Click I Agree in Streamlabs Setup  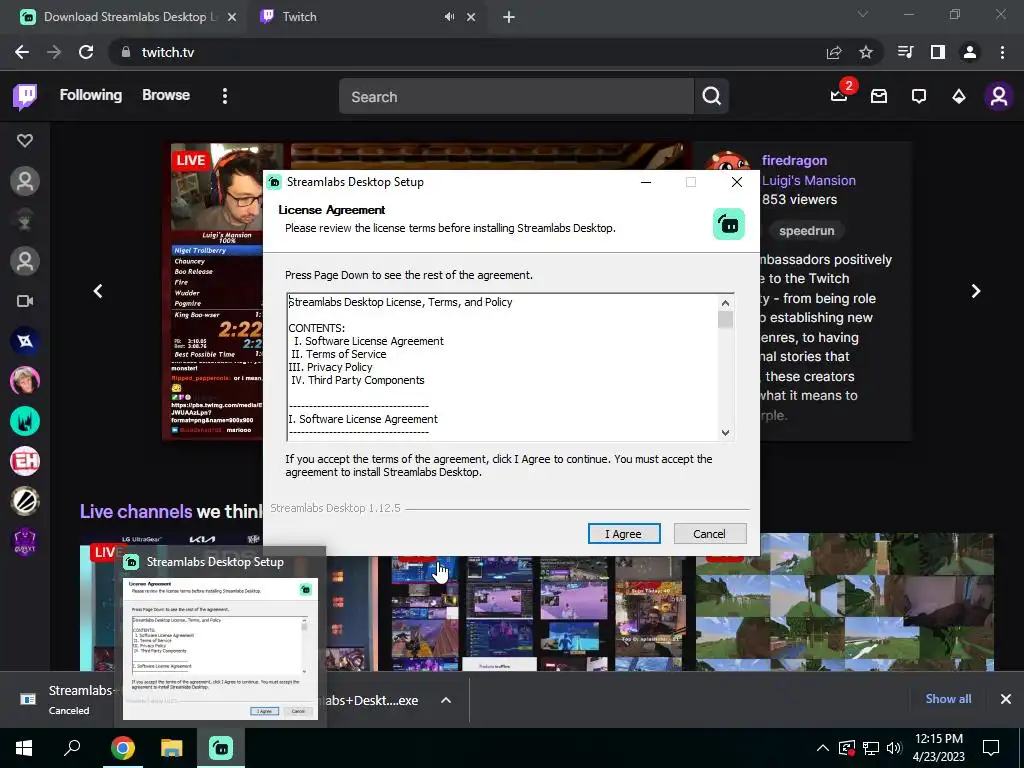tap(624, 534)
